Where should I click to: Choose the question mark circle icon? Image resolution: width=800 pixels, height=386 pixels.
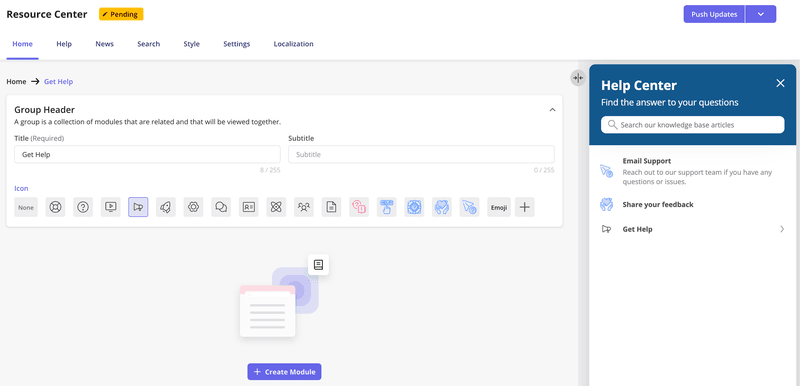pos(83,207)
